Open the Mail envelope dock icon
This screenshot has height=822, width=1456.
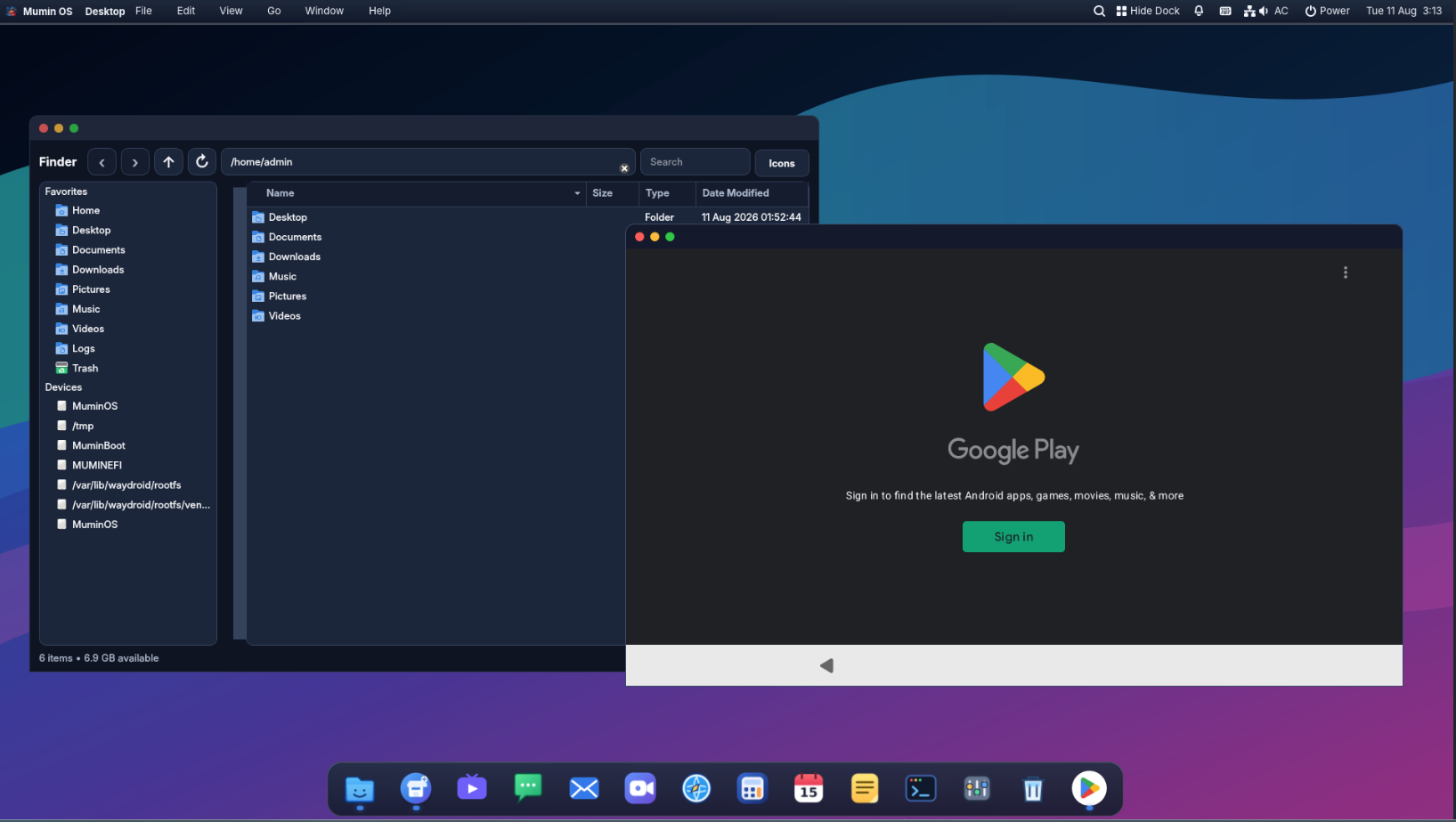point(584,788)
